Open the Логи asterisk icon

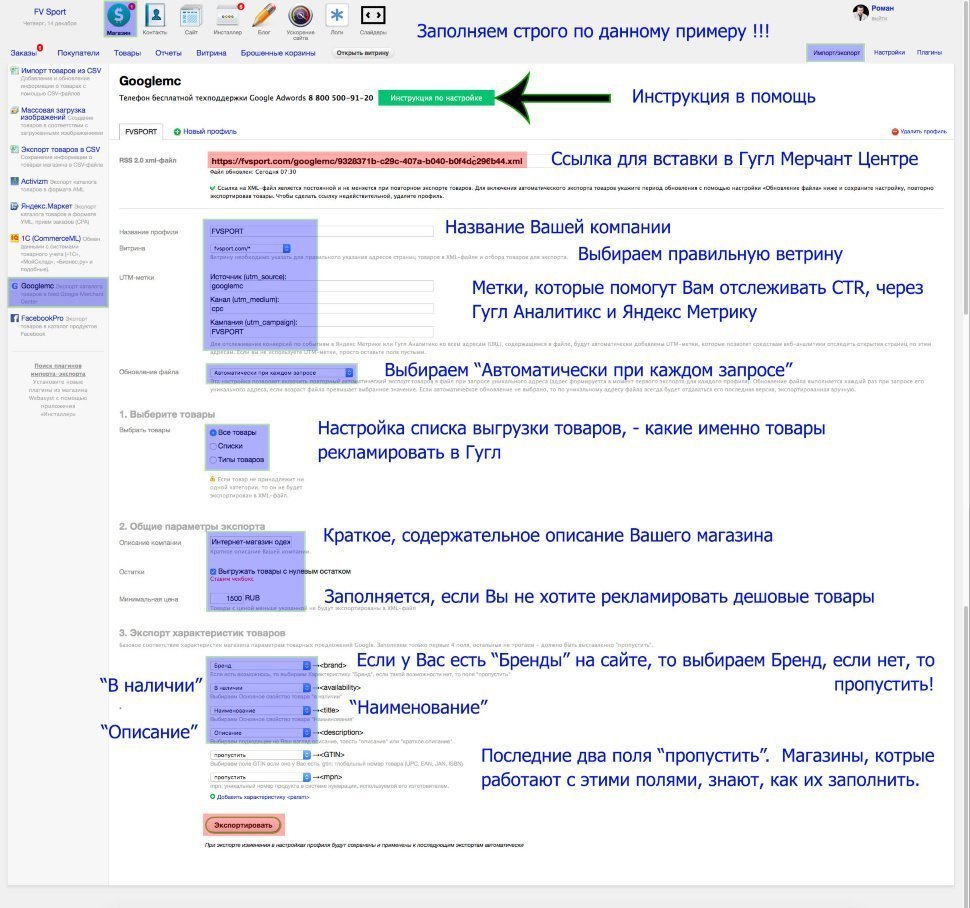click(336, 17)
